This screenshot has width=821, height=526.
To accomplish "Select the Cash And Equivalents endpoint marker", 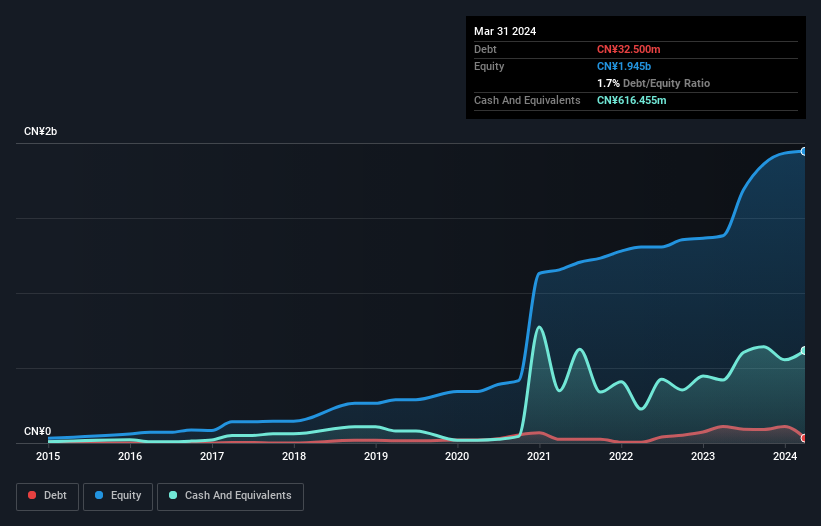I will click(804, 351).
